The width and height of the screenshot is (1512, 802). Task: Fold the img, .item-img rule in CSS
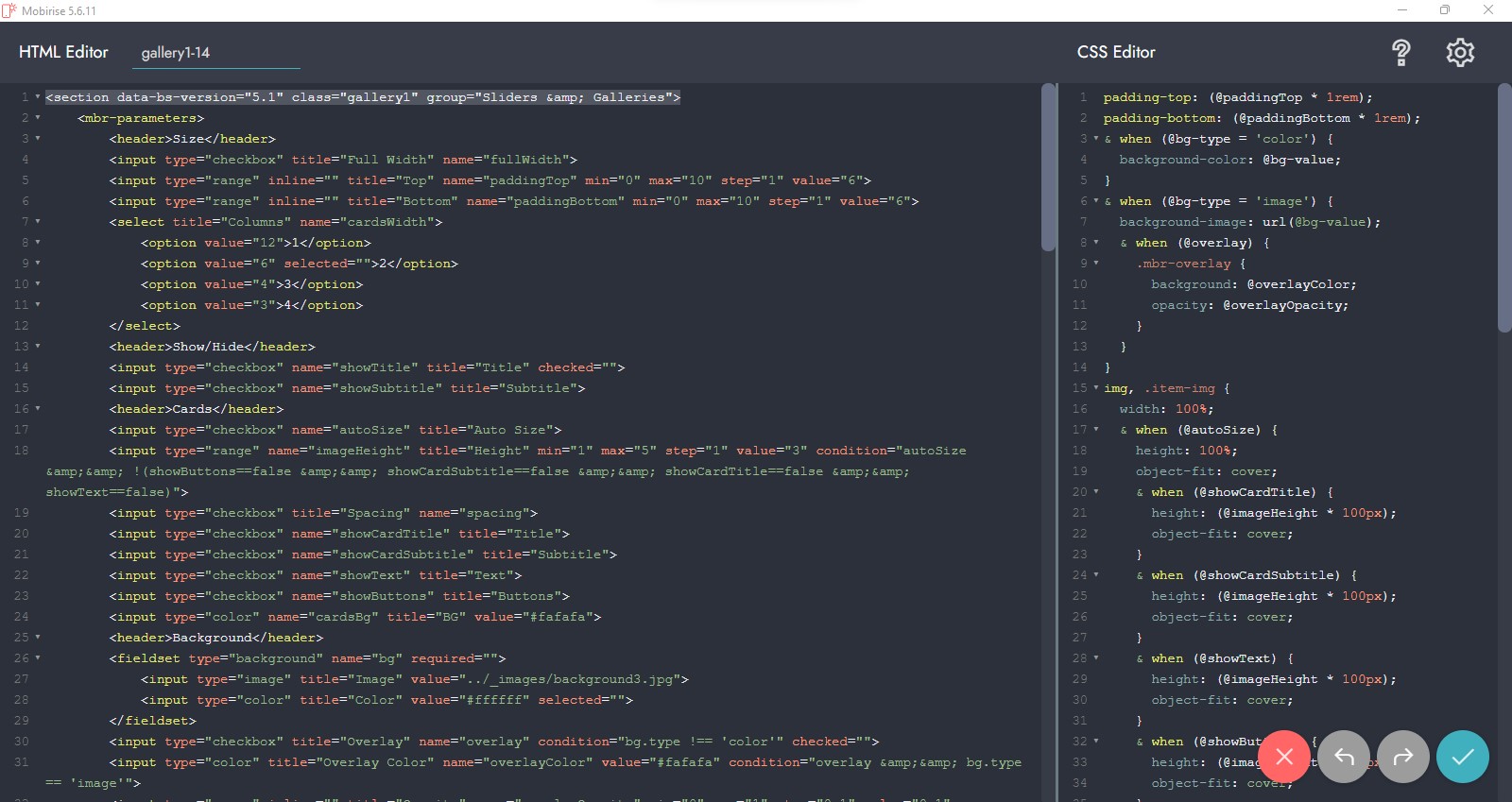point(1096,388)
